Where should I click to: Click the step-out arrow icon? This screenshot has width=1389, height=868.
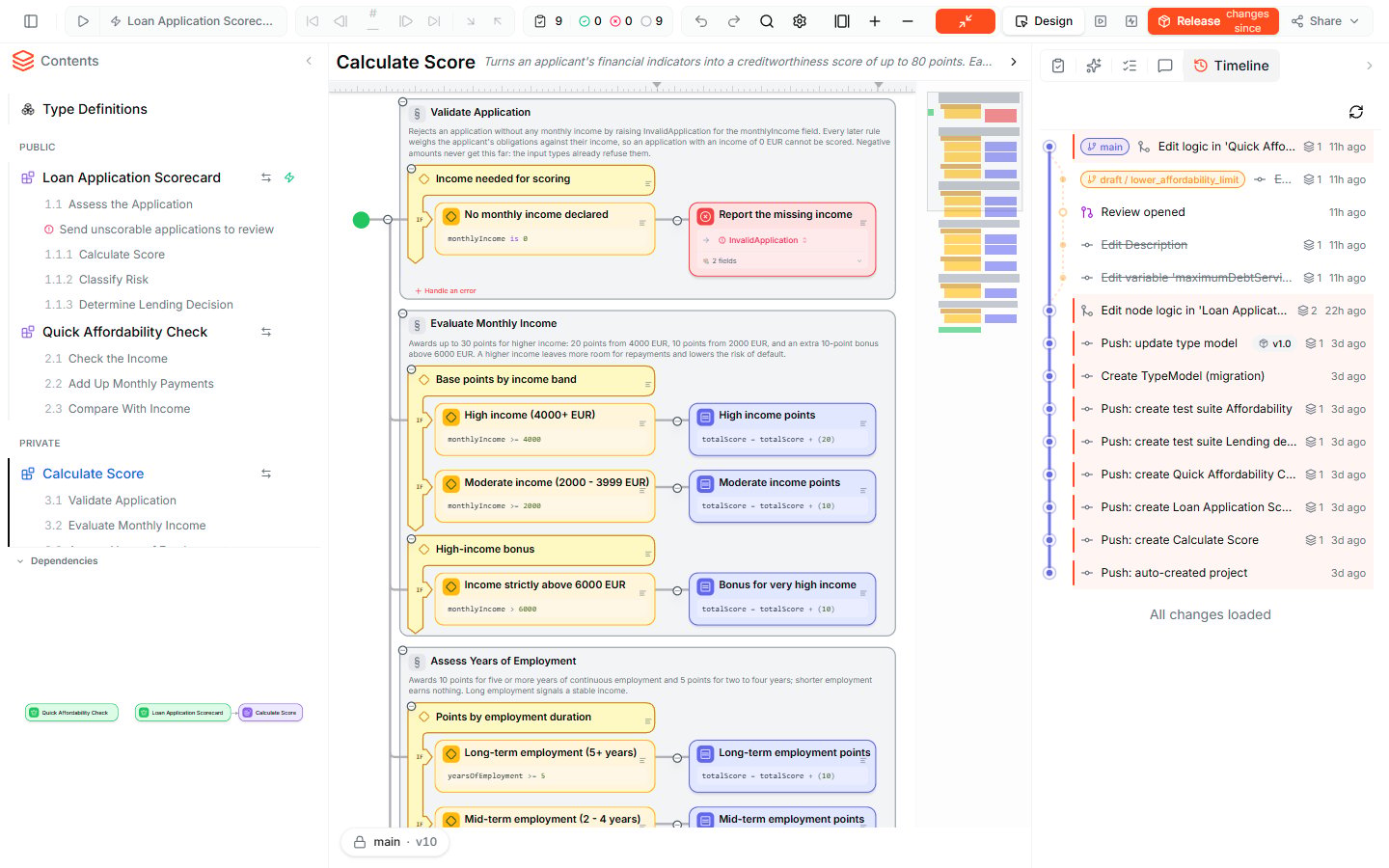(x=498, y=21)
